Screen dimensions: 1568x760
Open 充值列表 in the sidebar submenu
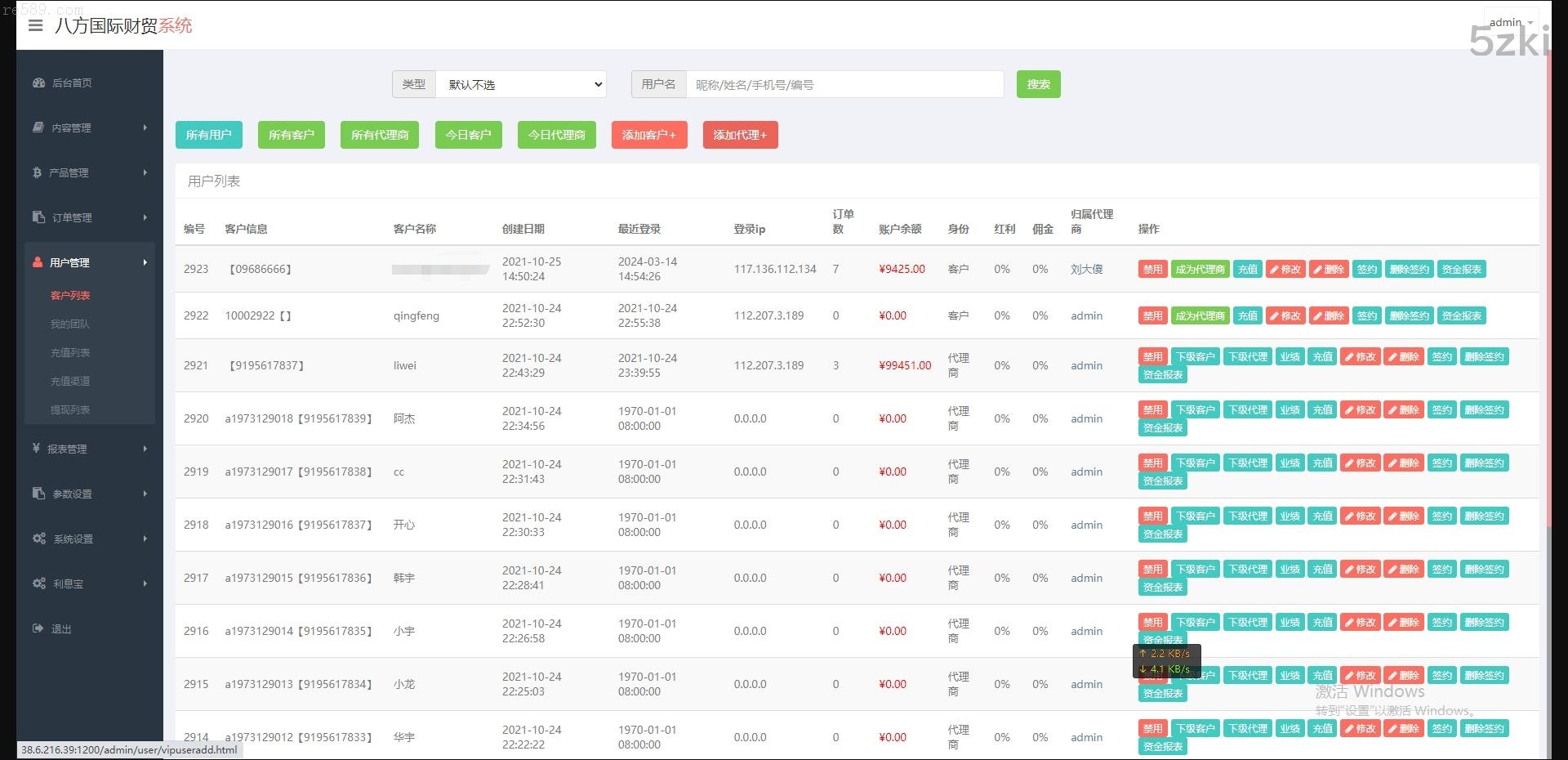tap(70, 352)
